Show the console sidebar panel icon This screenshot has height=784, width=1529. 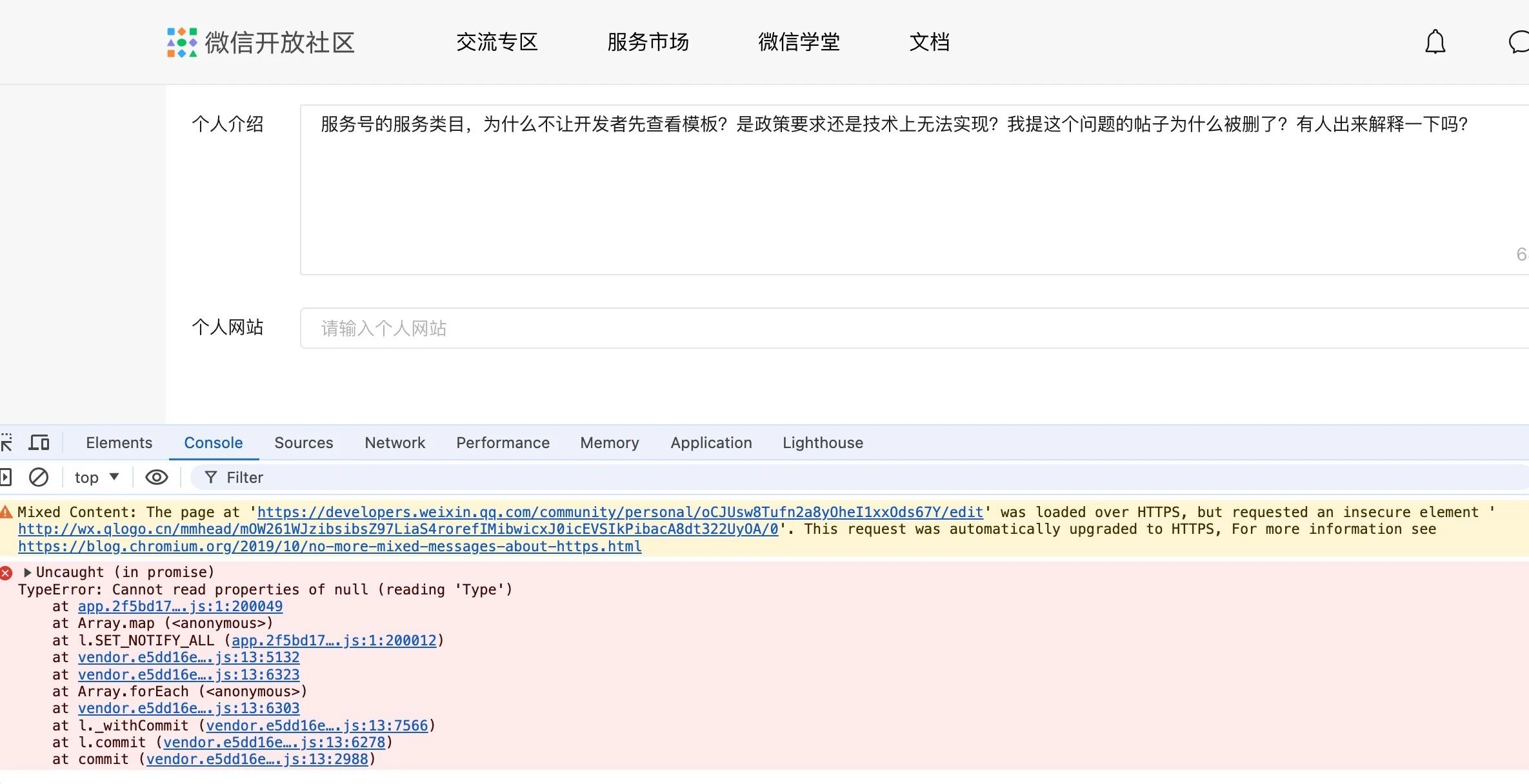click(x=5, y=477)
